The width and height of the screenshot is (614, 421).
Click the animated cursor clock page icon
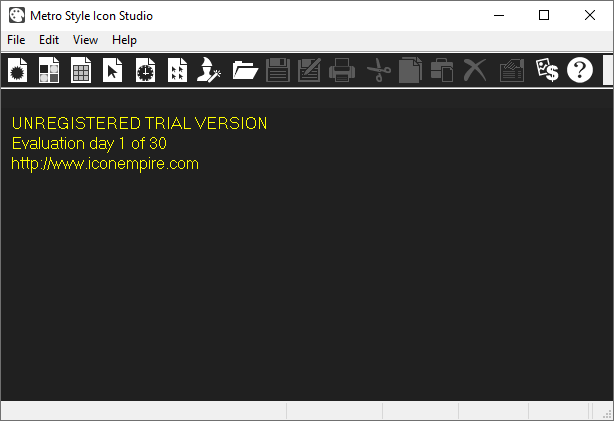tap(145, 70)
